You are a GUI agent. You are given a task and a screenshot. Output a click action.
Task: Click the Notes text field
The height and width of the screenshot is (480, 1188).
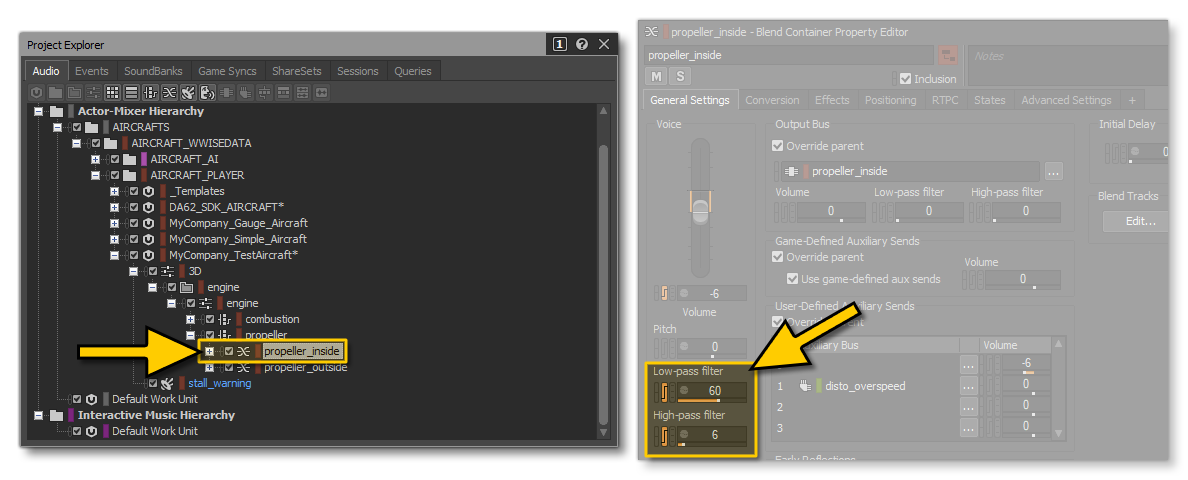[x=1068, y=66]
